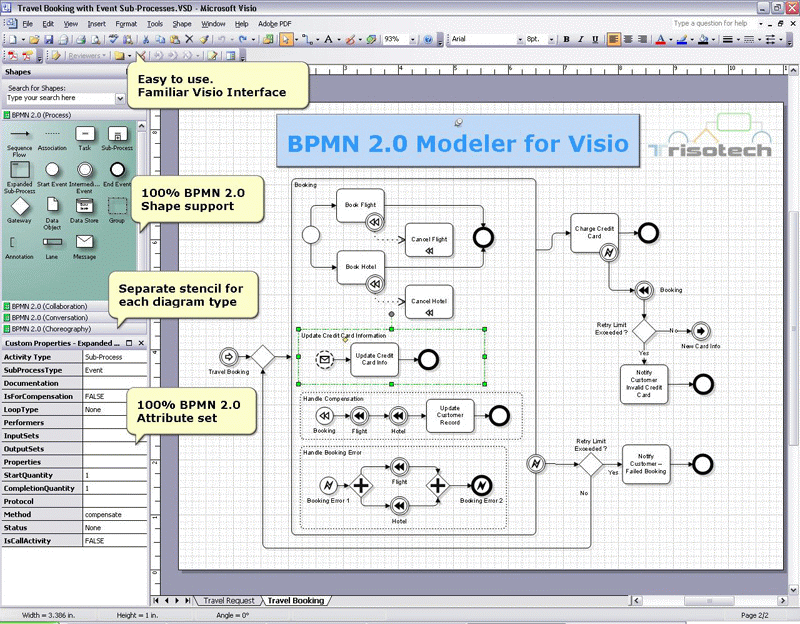Run the spelling check tool
800x624 pixels.
coord(113,39)
